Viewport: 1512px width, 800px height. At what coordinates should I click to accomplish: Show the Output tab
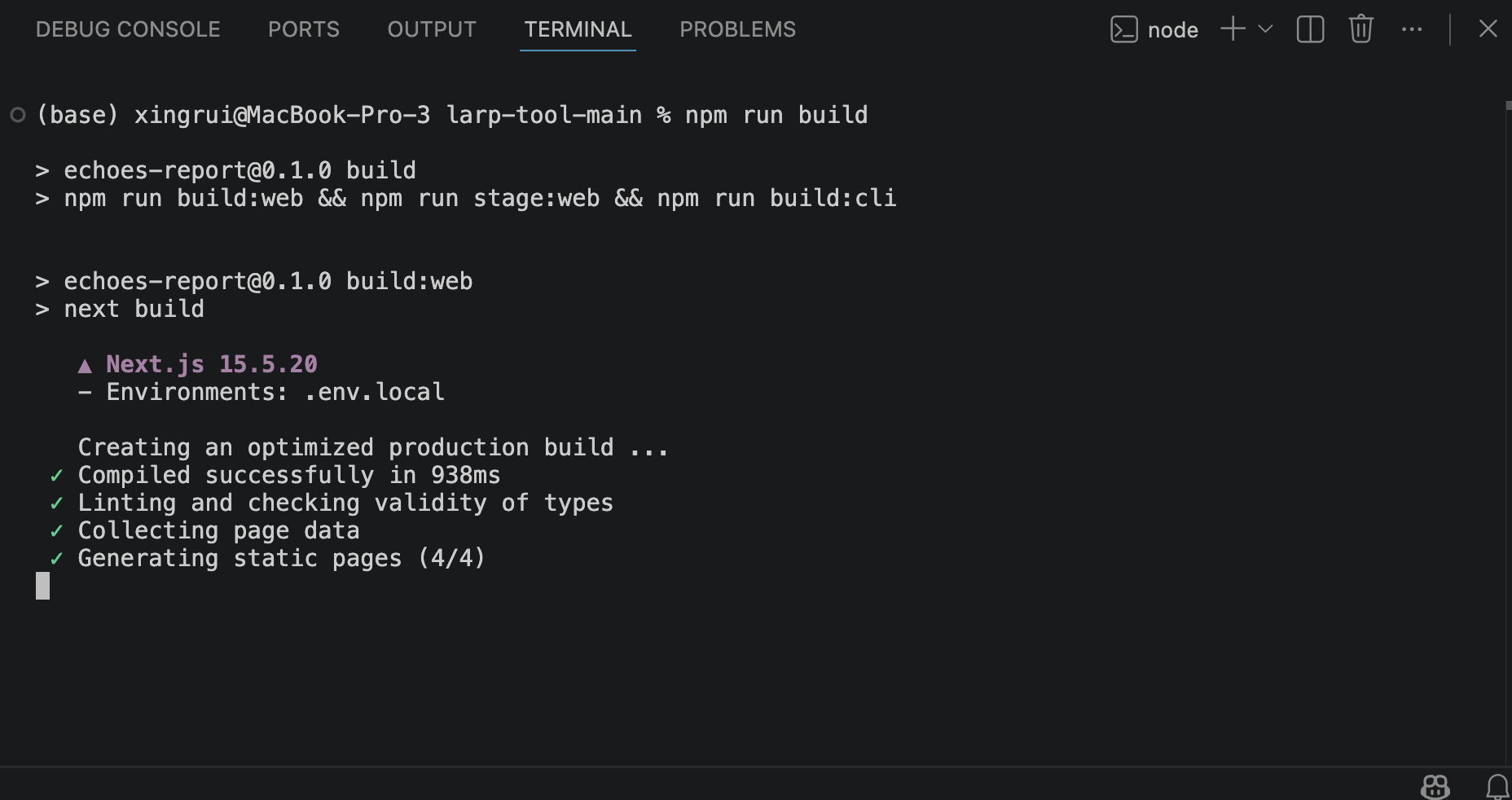(432, 29)
